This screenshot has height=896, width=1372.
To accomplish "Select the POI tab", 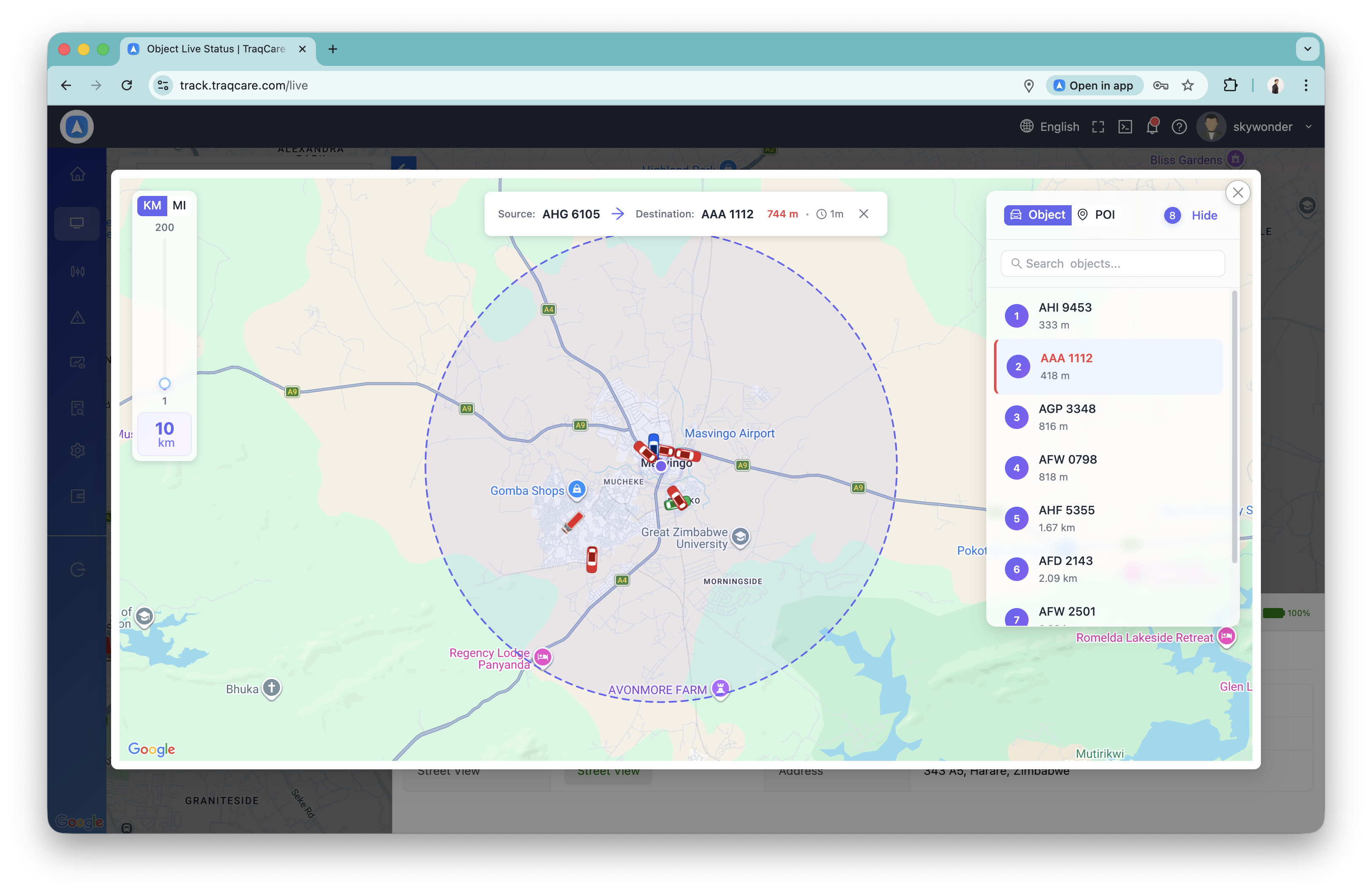I will point(1097,215).
